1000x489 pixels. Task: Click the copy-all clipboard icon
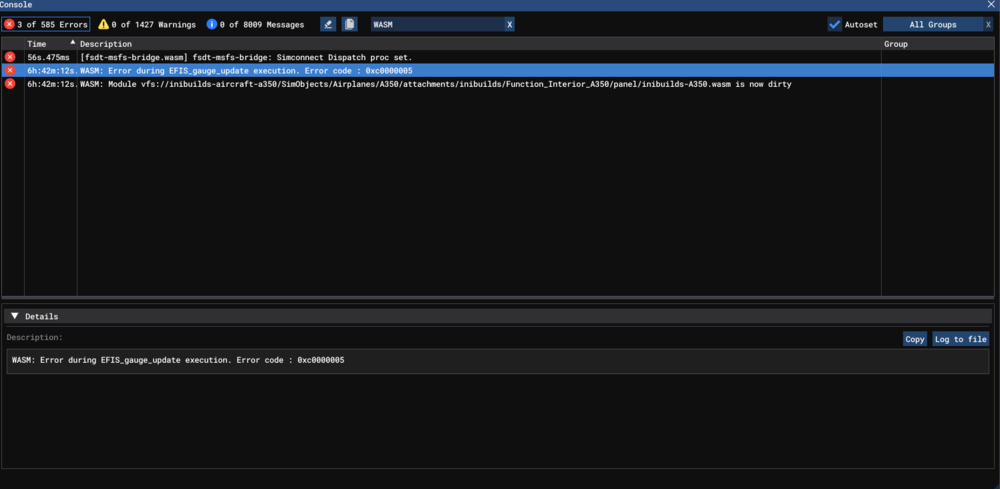pos(349,24)
